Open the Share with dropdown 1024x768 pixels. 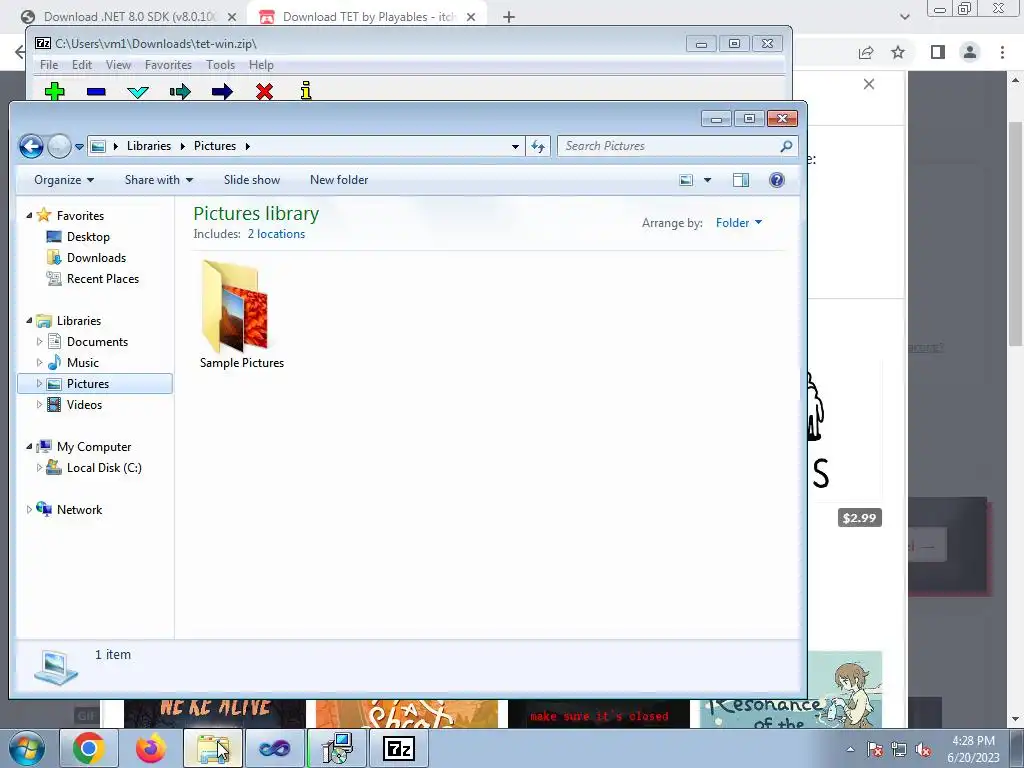pos(159,180)
